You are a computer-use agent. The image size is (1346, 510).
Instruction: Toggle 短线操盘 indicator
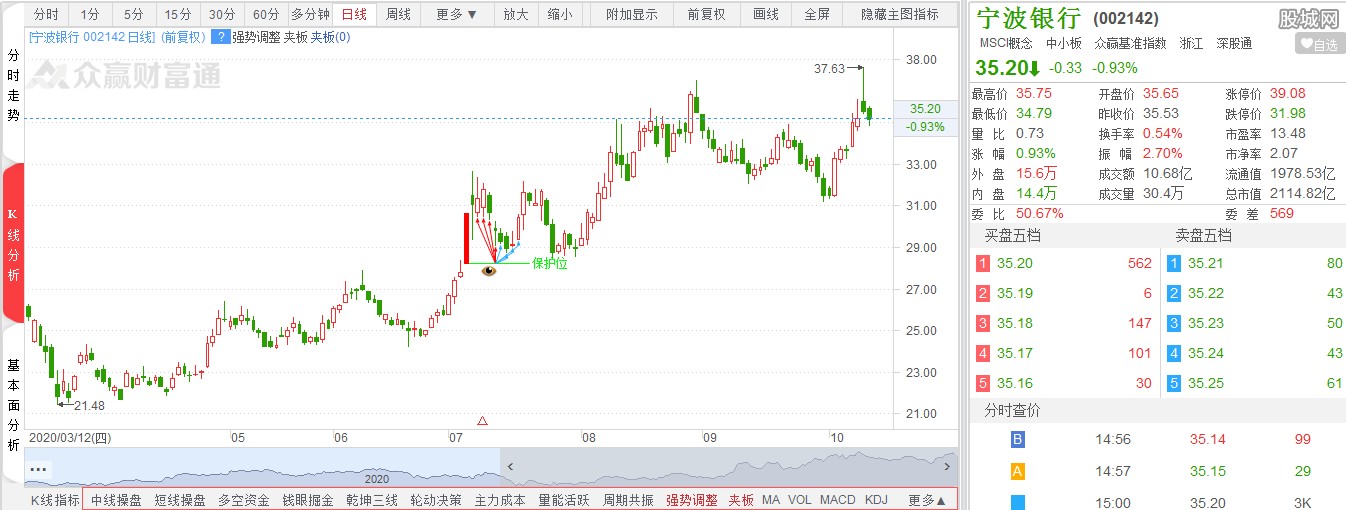(x=180, y=500)
